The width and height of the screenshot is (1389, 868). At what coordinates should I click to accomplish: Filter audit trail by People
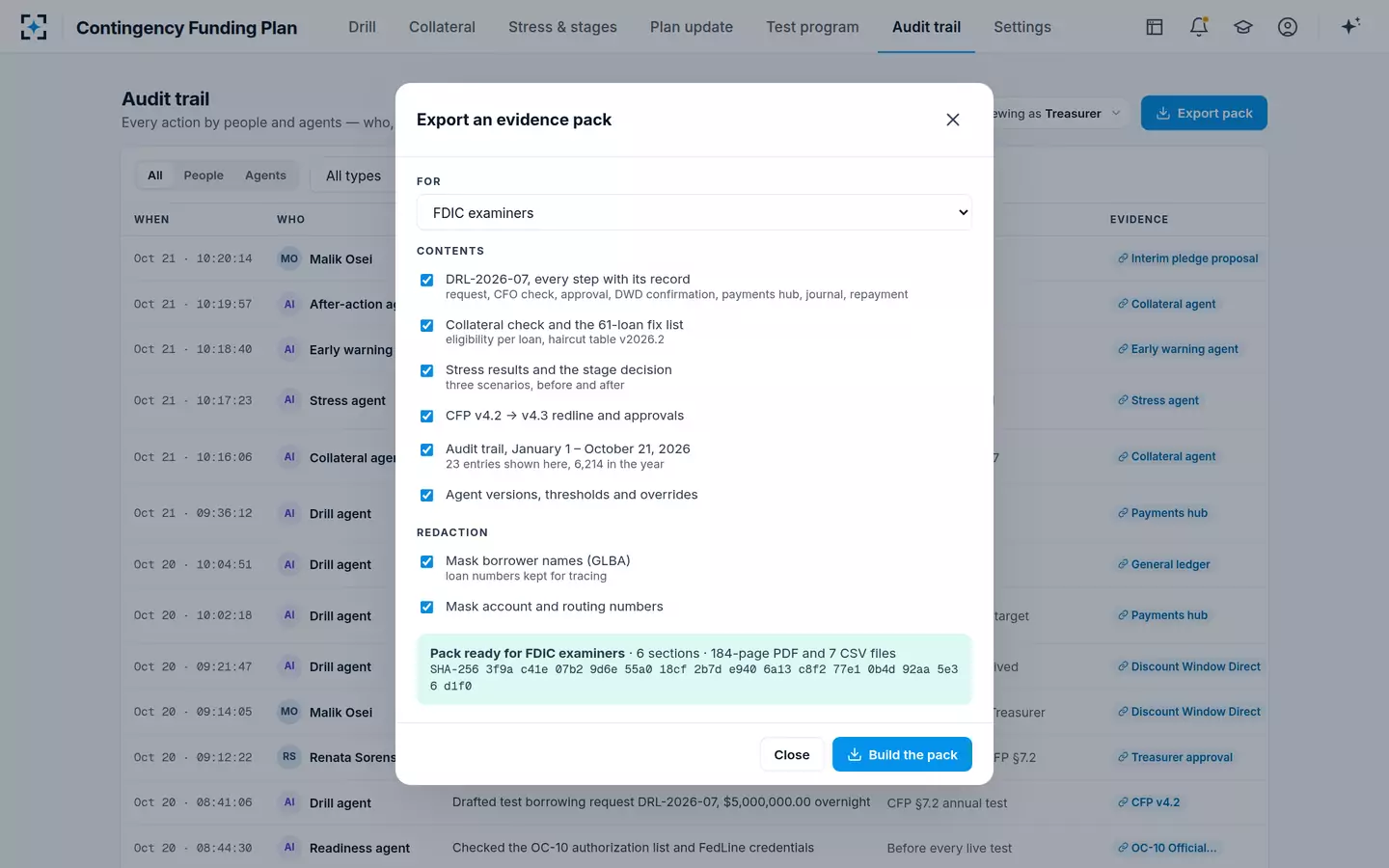click(x=204, y=176)
